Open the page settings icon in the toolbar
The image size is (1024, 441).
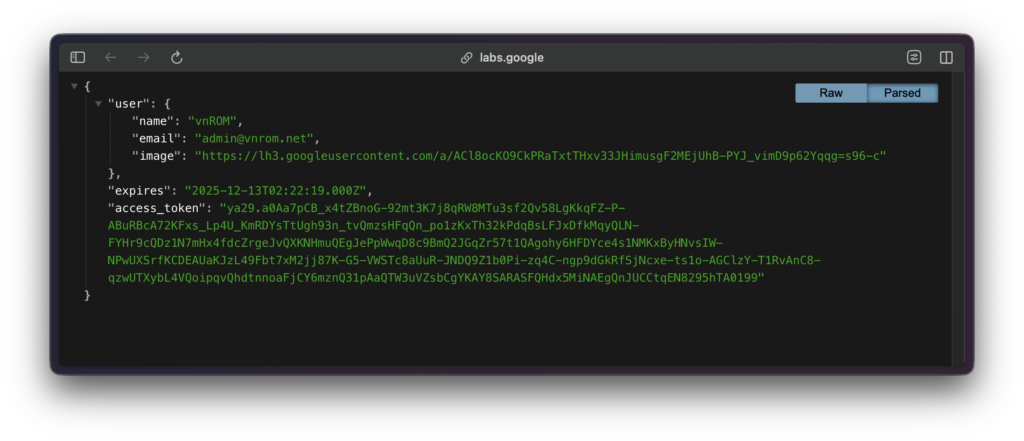pyautogui.click(x=913, y=58)
